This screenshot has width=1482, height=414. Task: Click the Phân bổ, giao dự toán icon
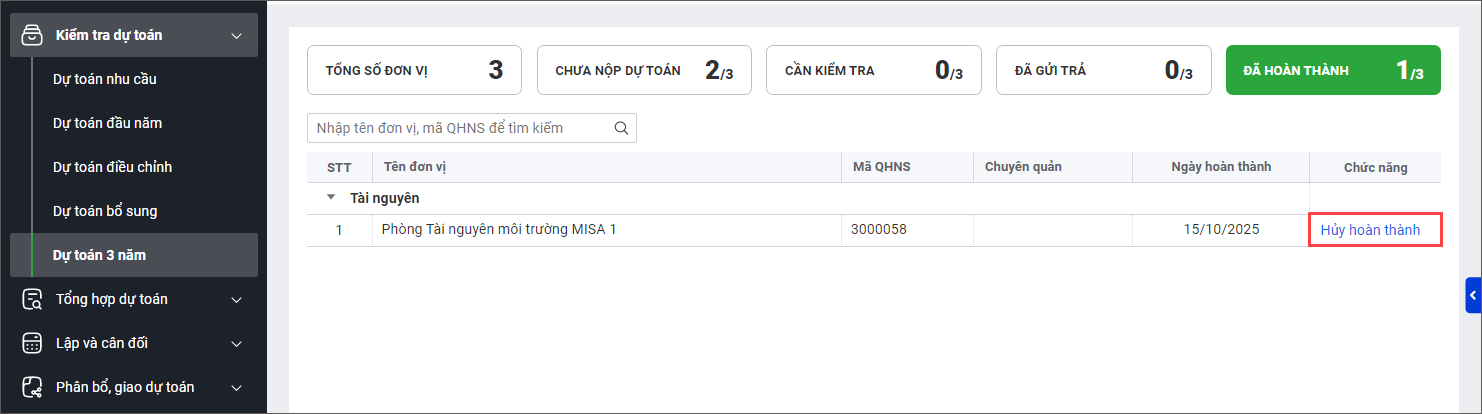pyautogui.click(x=32, y=387)
